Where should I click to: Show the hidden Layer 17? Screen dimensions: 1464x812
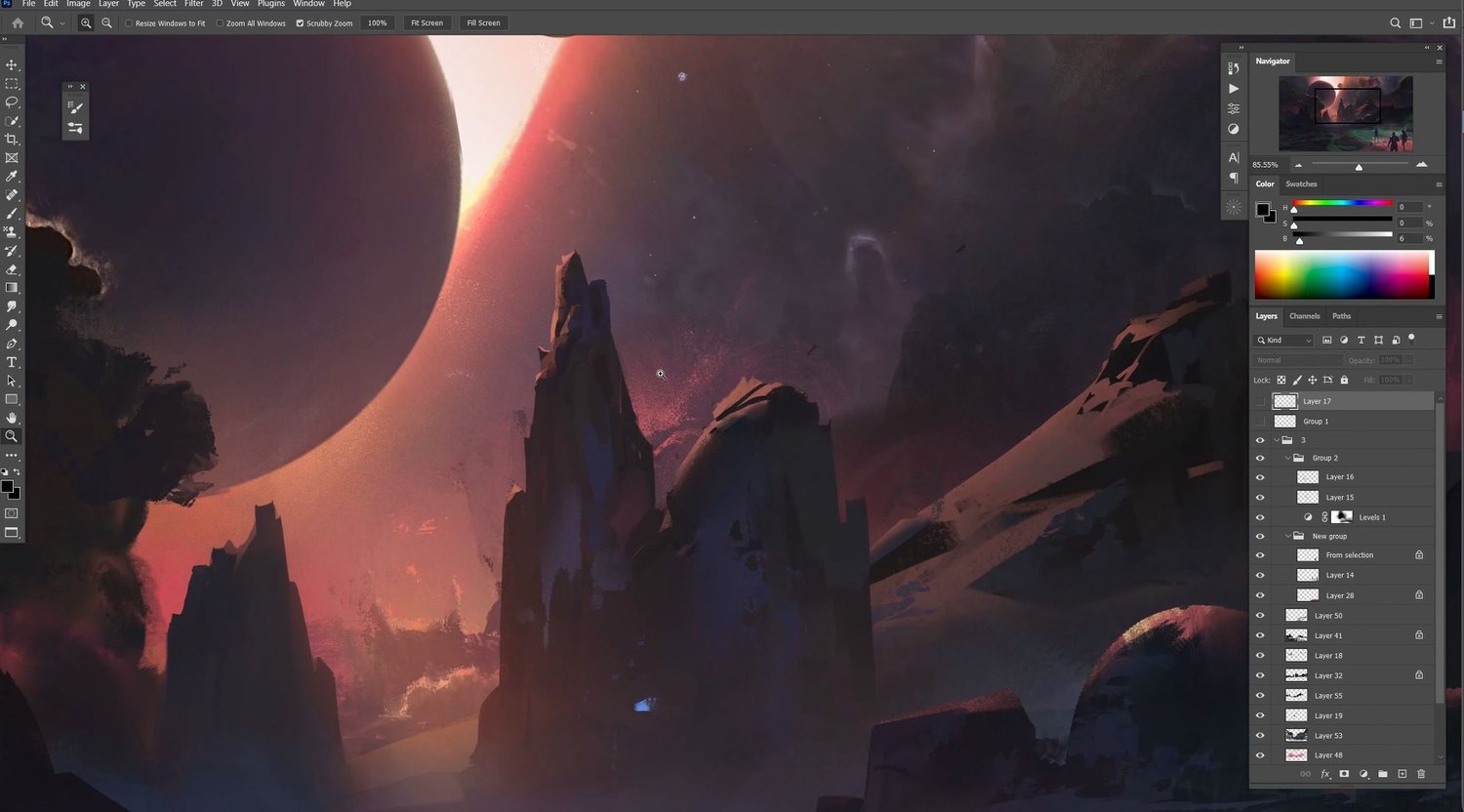1260,401
